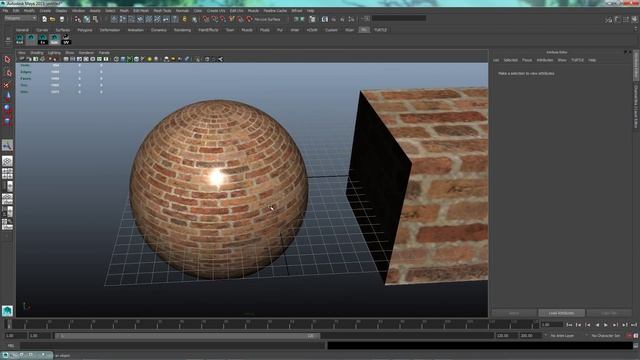The image size is (640, 360).
Task: Choose the Paint Selection tool
Action: coord(7,85)
